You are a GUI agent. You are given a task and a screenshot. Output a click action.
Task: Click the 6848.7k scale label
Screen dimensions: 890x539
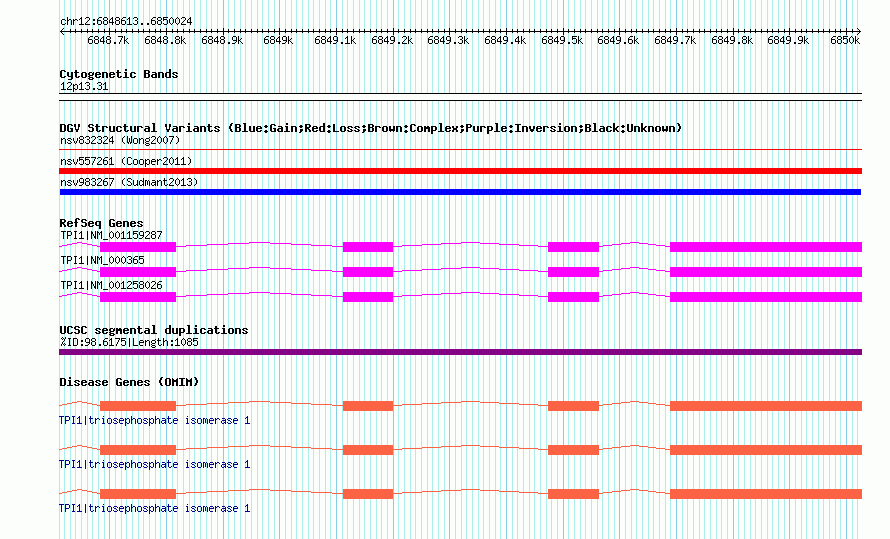(108, 40)
